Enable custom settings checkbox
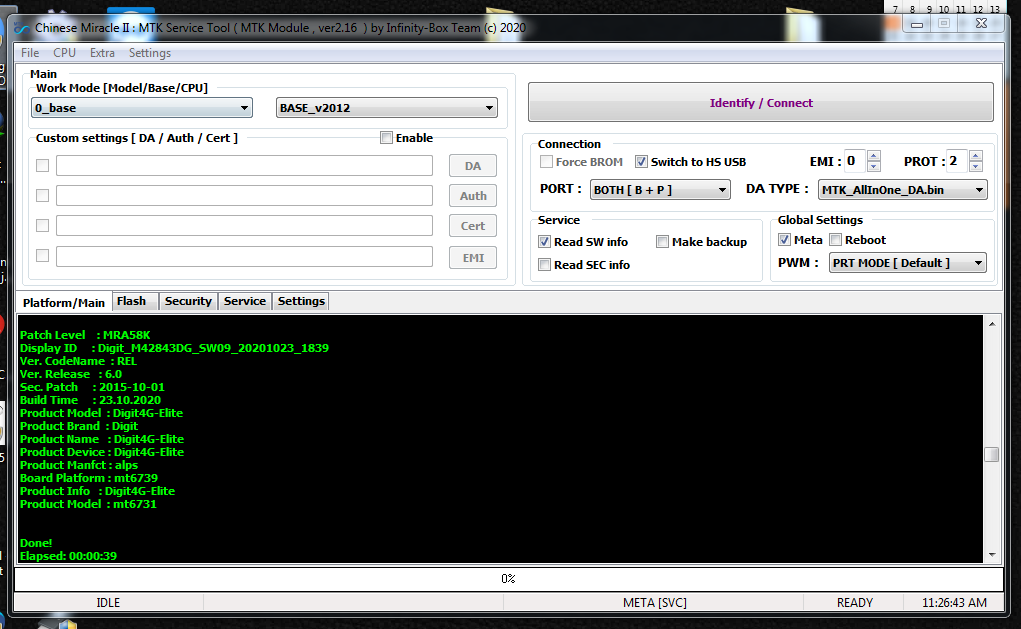Screen dimensions: 1021x629 [x=387, y=138]
